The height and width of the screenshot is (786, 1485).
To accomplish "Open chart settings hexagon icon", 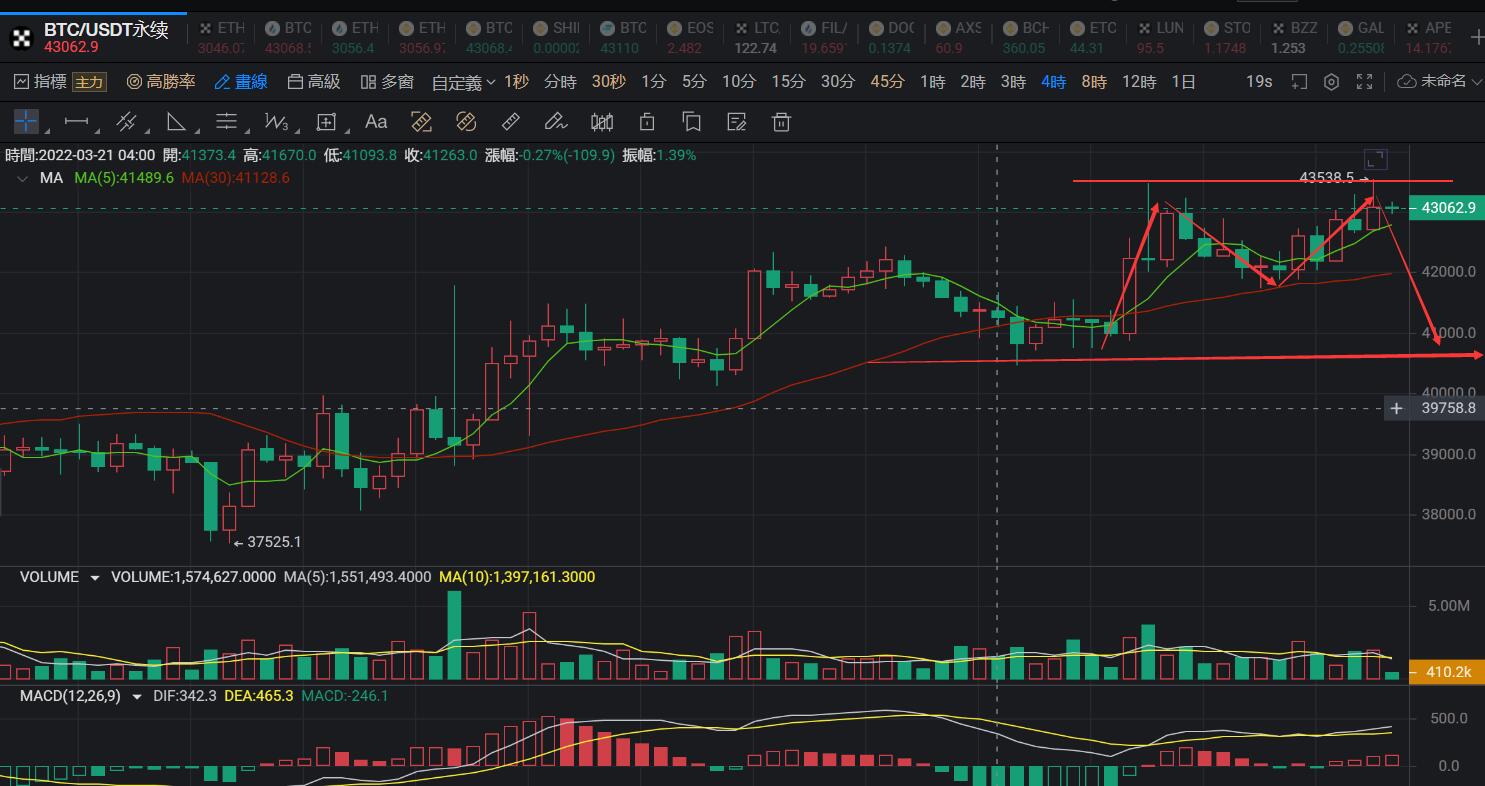I will point(1331,82).
